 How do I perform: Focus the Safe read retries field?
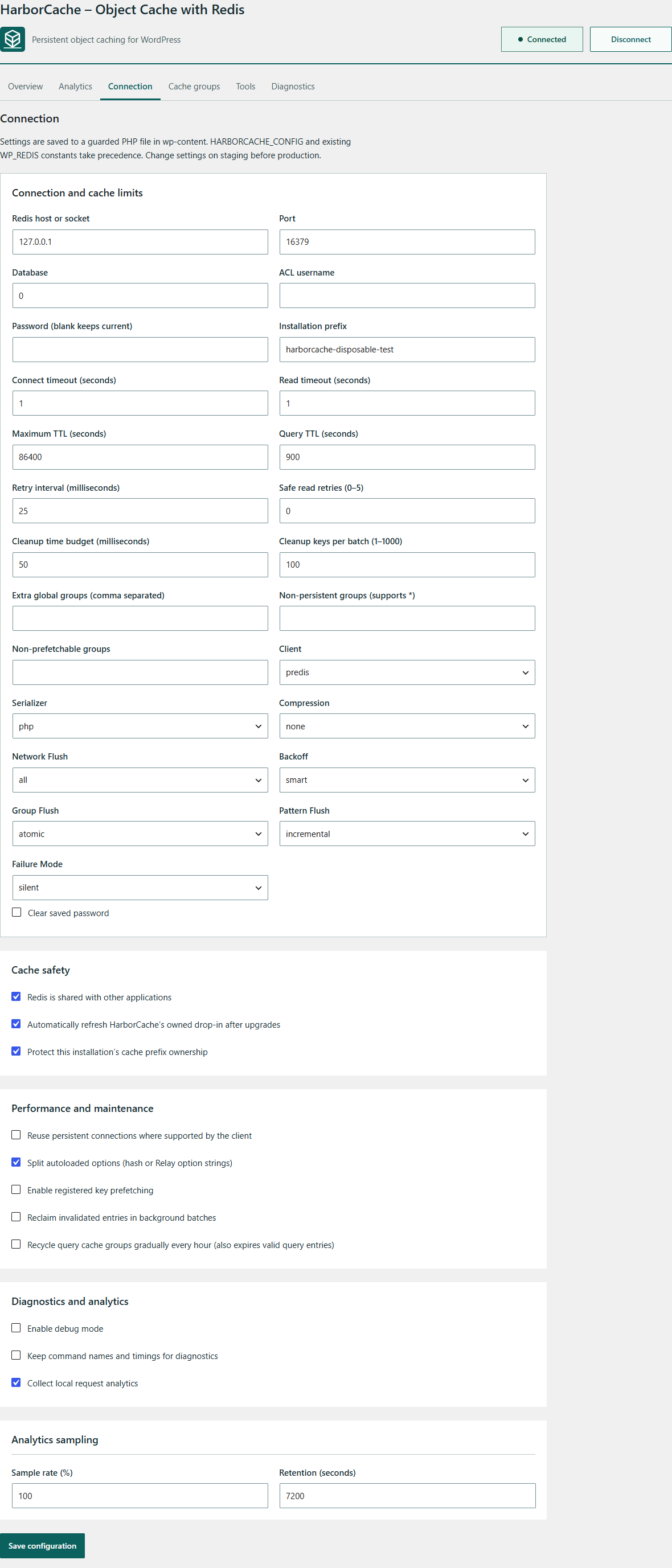[x=407, y=511]
